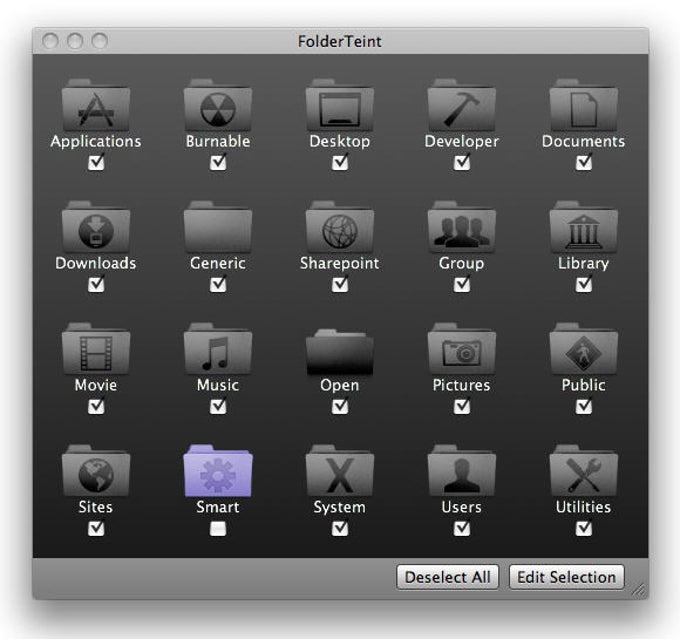Image resolution: width=680 pixels, height=639 pixels.
Task: Select the Sharepoint globe folder icon
Action: (x=340, y=227)
